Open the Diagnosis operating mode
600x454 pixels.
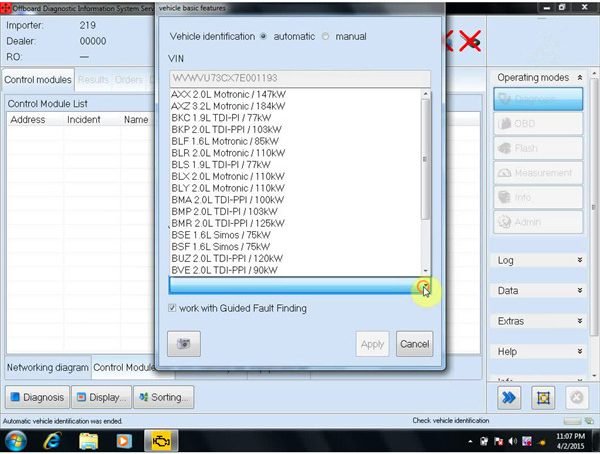coord(538,99)
